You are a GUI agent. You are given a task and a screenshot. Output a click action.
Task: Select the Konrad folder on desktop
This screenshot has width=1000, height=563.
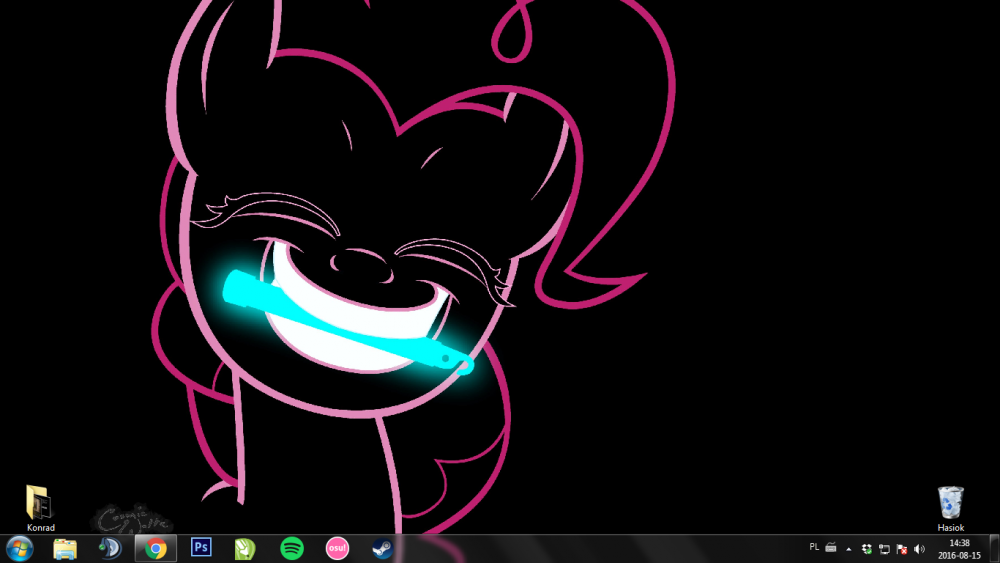[x=40, y=505]
